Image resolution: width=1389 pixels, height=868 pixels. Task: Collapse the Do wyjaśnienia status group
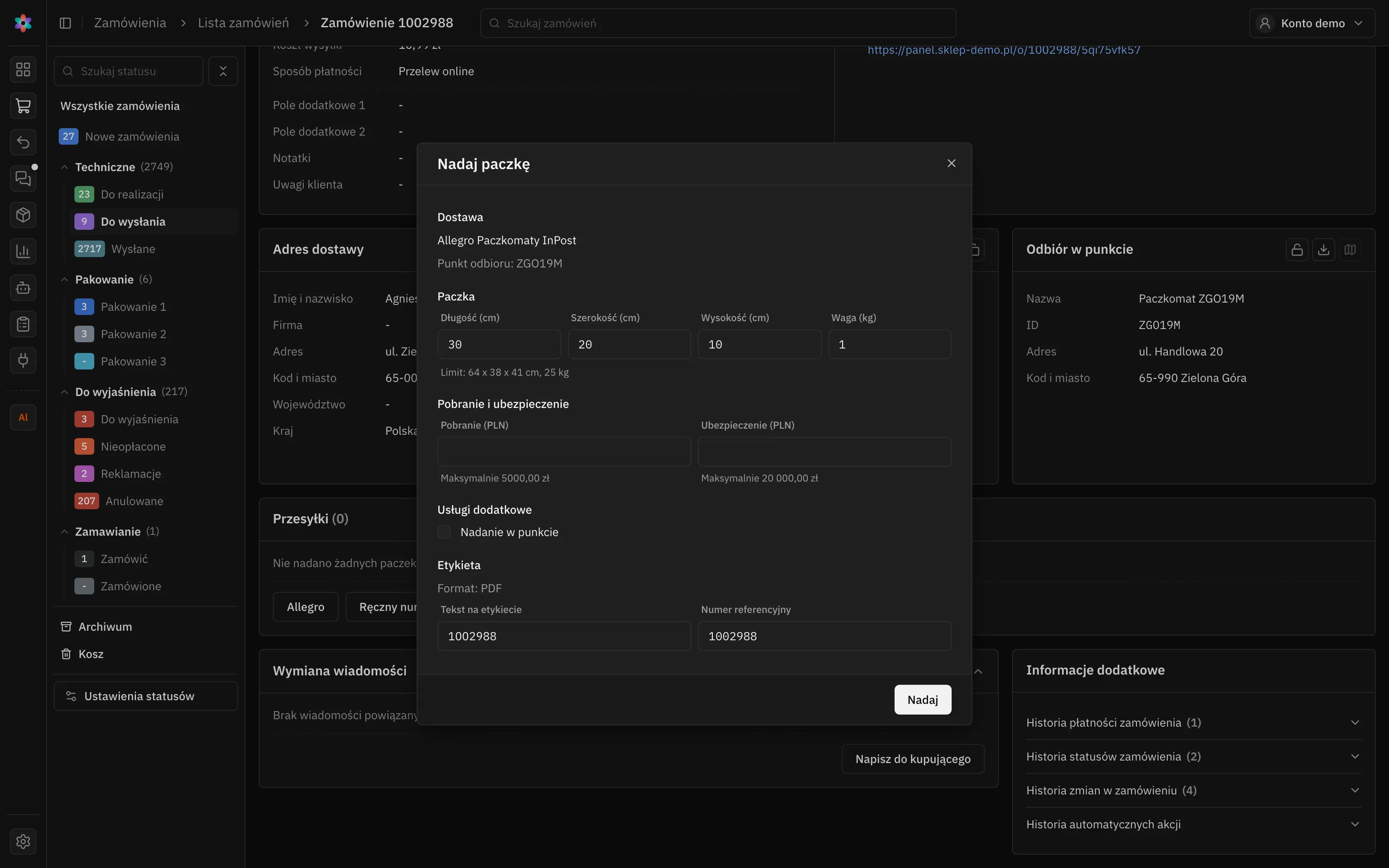(64, 392)
